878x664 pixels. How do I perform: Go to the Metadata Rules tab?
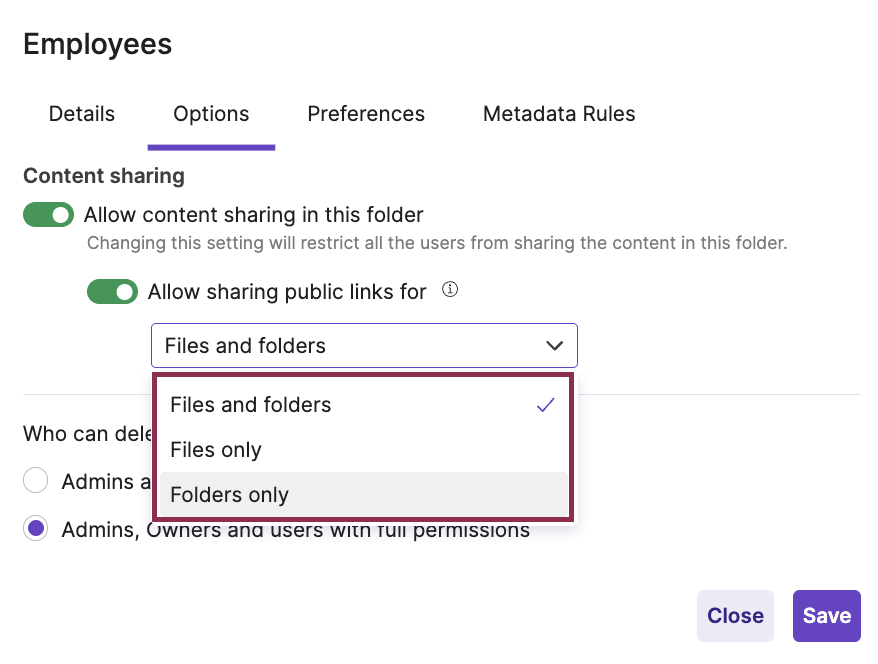tap(559, 114)
